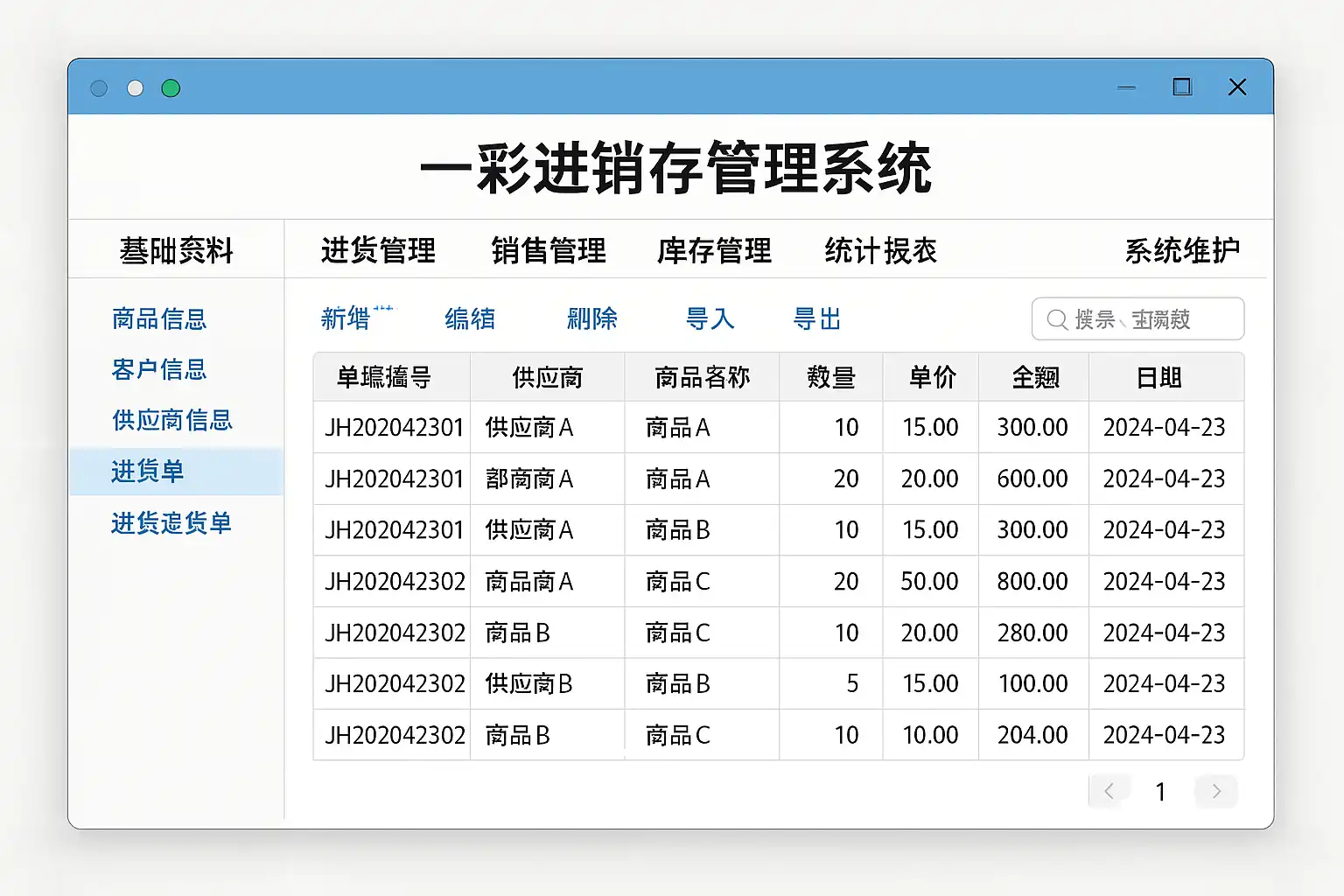Open the 系统维护 menu
The width and height of the screenshot is (1344, 896).
tap(1182, 251)
